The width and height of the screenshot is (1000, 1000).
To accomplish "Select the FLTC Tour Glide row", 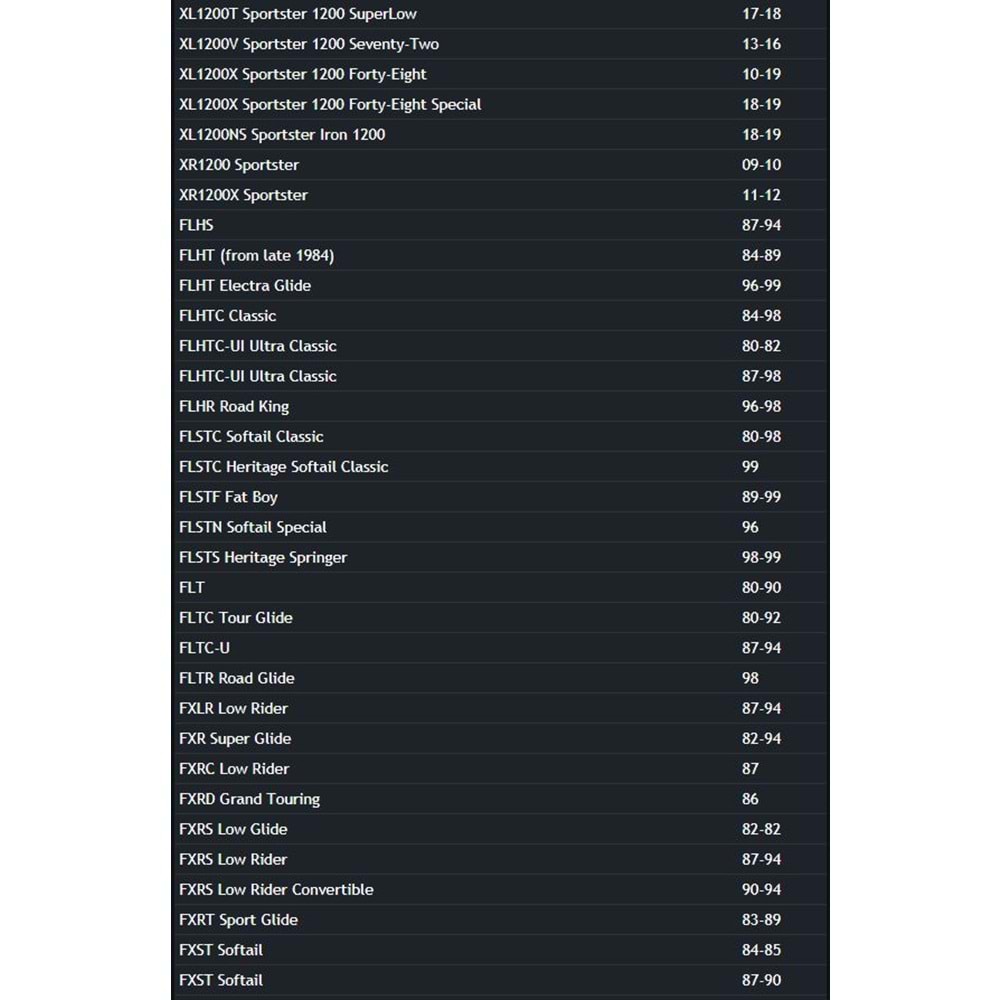I will click(x=500, y=618).
